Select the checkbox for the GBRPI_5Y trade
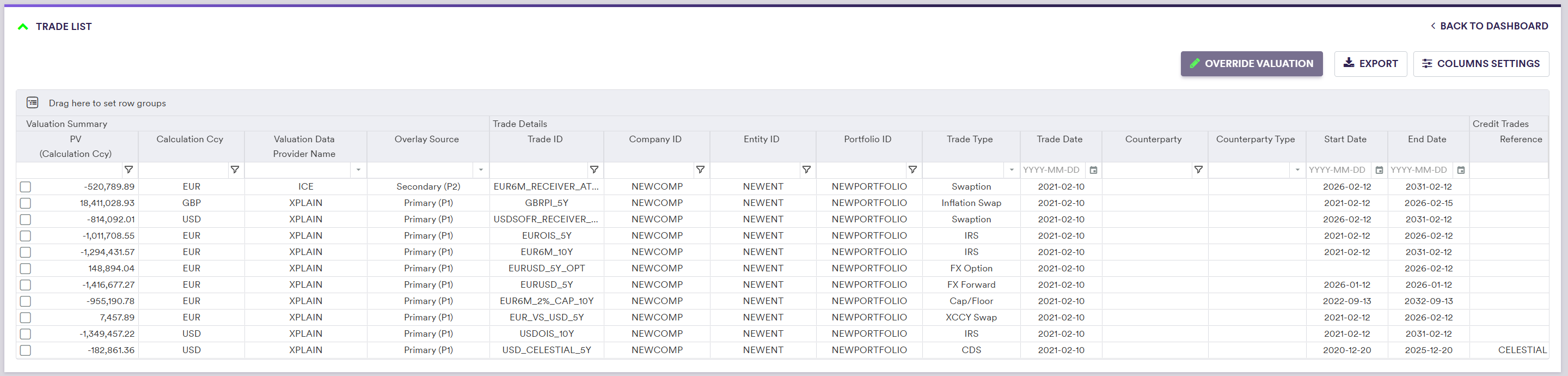The height and width of the screenshot is (376, 1568). pos(26,204)
